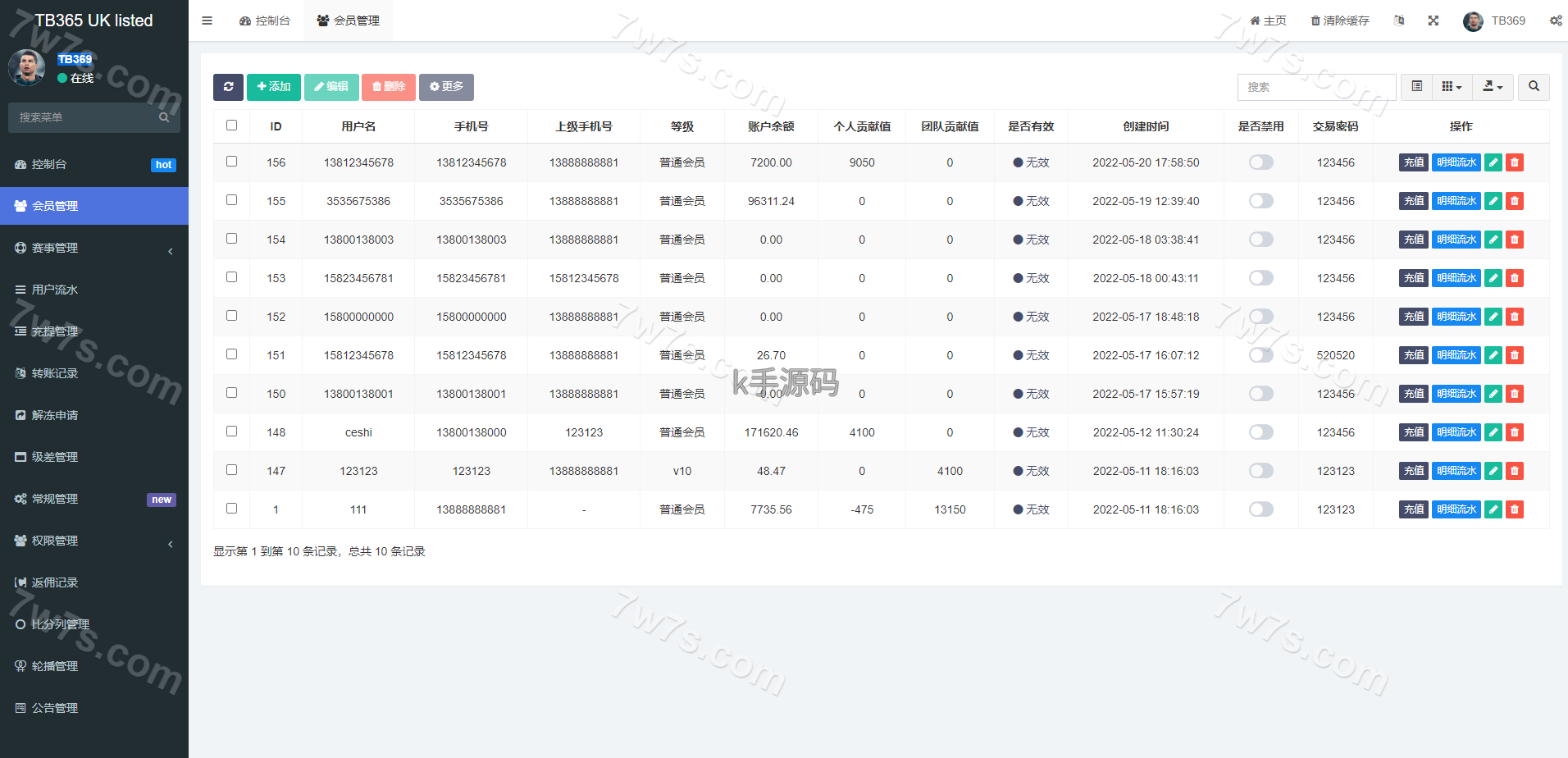Click the edit pencil for row 147
Screen dimensions: 1568x758
[x=1493, y=471]
